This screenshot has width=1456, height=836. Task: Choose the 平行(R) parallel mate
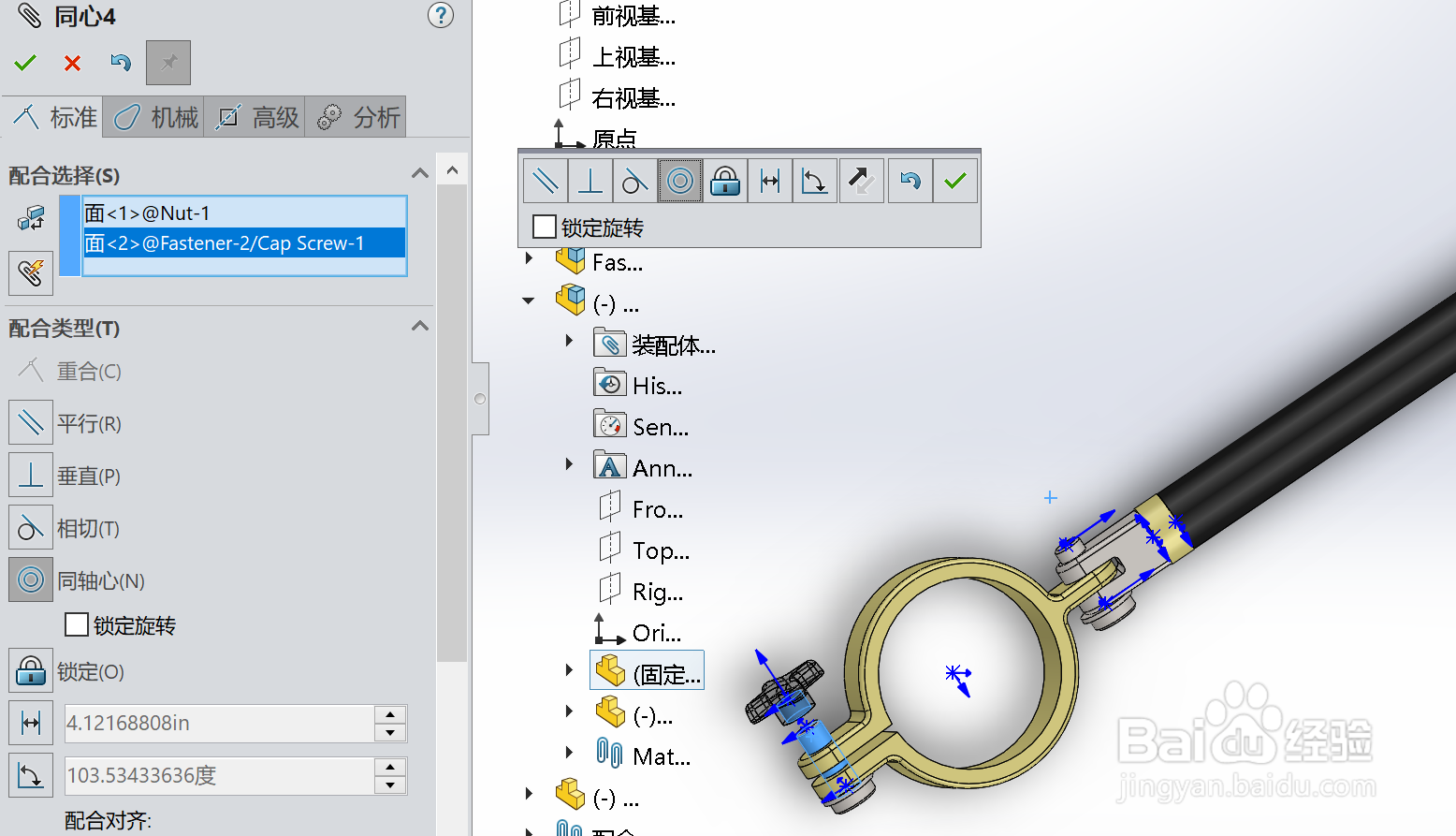click(x=31, y=422)
